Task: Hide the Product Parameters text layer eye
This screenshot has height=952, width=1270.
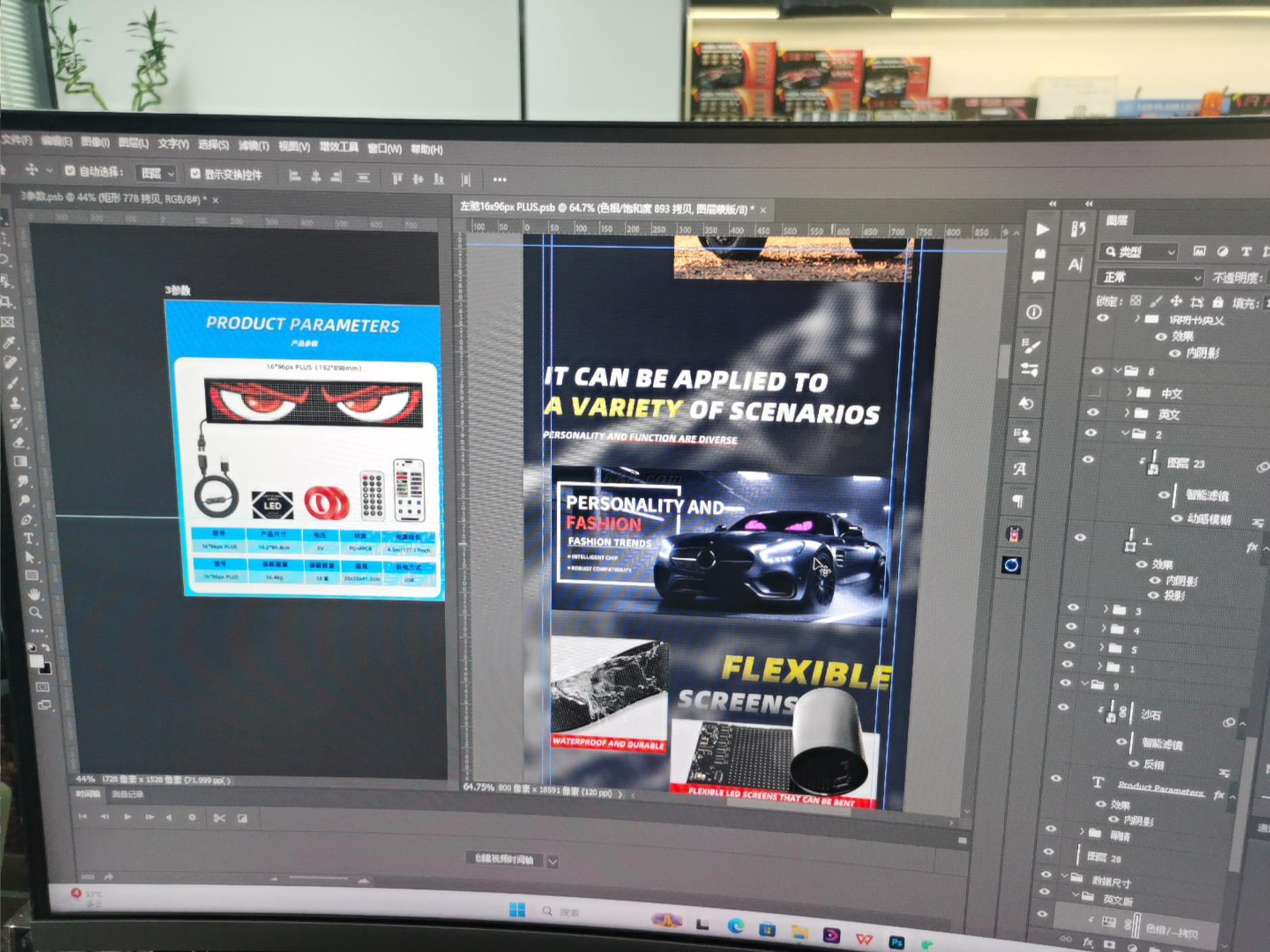Action: coord(1056,779)
